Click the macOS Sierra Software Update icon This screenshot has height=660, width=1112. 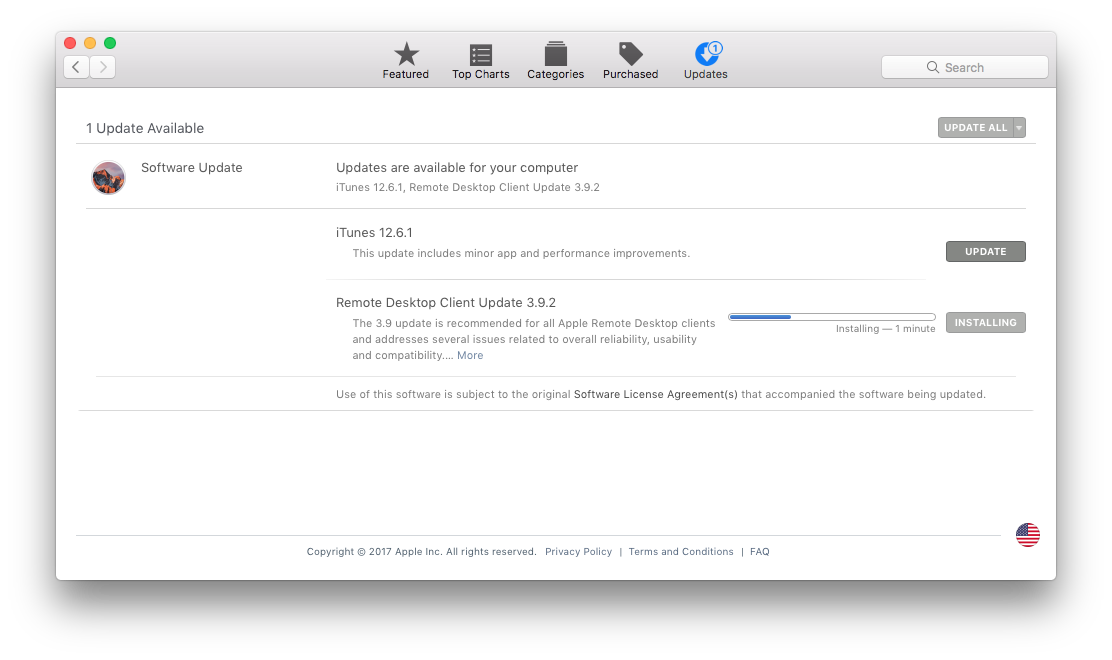click(x=109, y=177)
